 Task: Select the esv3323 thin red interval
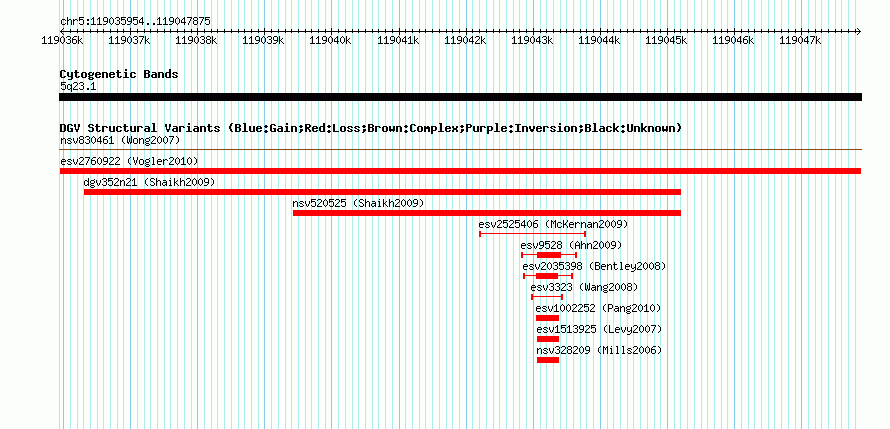(x=547, y=297)
